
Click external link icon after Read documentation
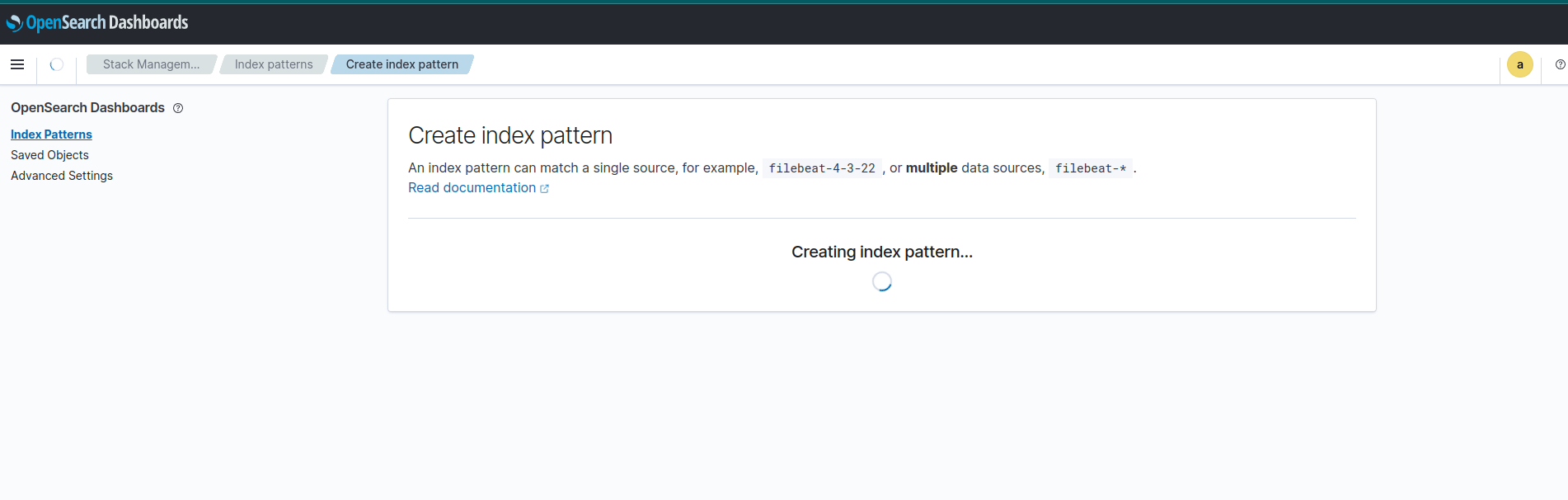click(x=544, y=189)
